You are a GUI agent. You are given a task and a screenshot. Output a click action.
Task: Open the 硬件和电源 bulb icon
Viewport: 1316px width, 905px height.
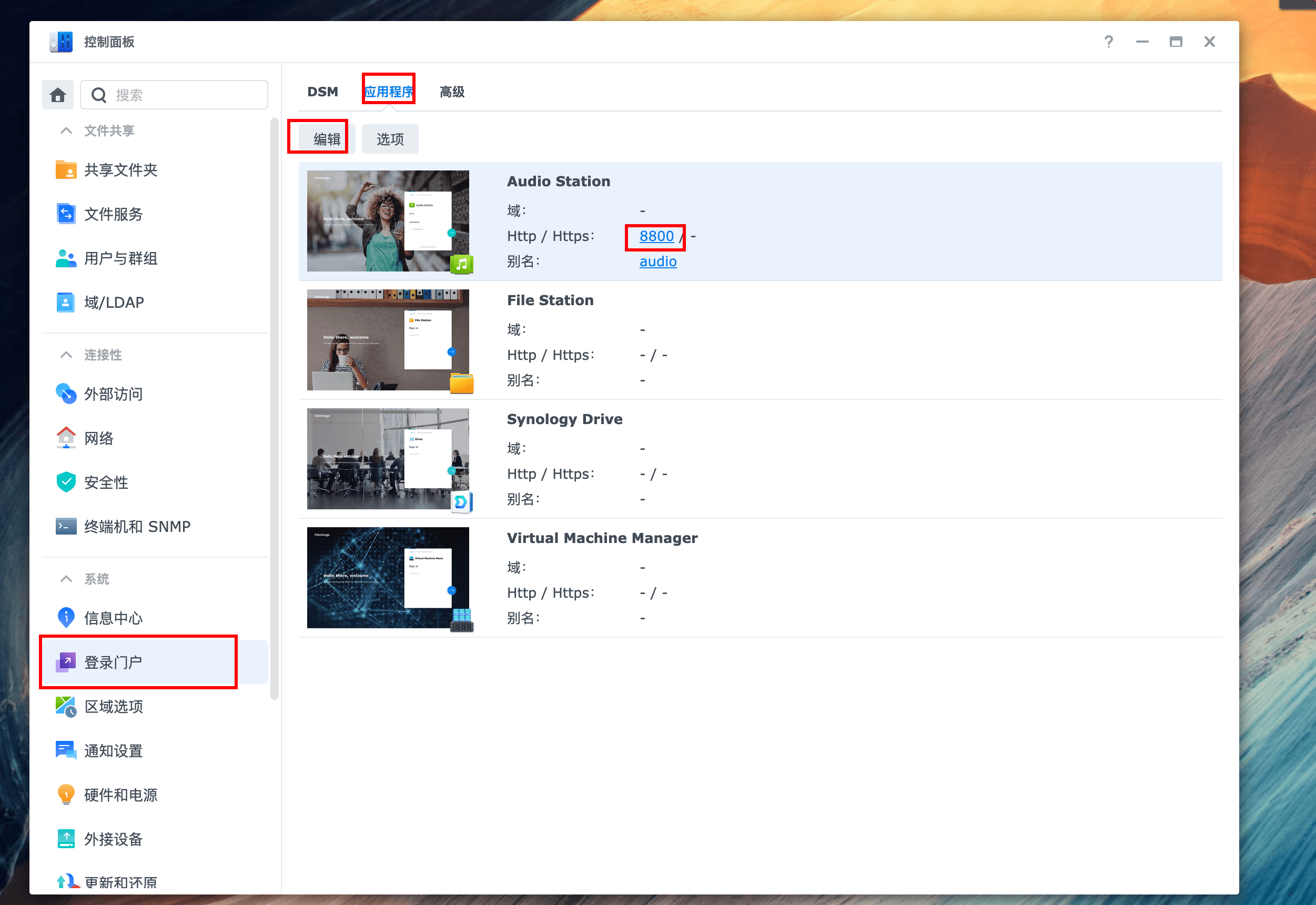(x=66, y=795)
